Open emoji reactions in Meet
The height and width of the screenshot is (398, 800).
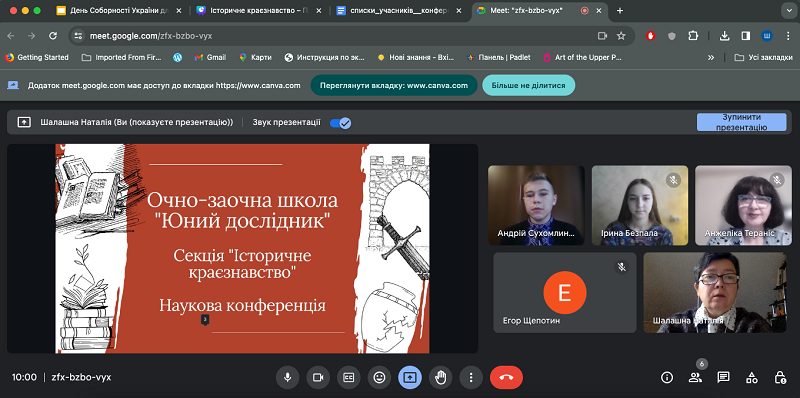pyautogui.click(x=379, y=378)
